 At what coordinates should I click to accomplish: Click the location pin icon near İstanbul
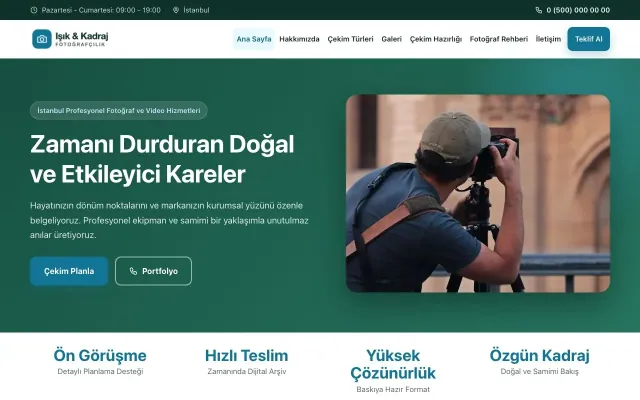[x=176, y=10]
